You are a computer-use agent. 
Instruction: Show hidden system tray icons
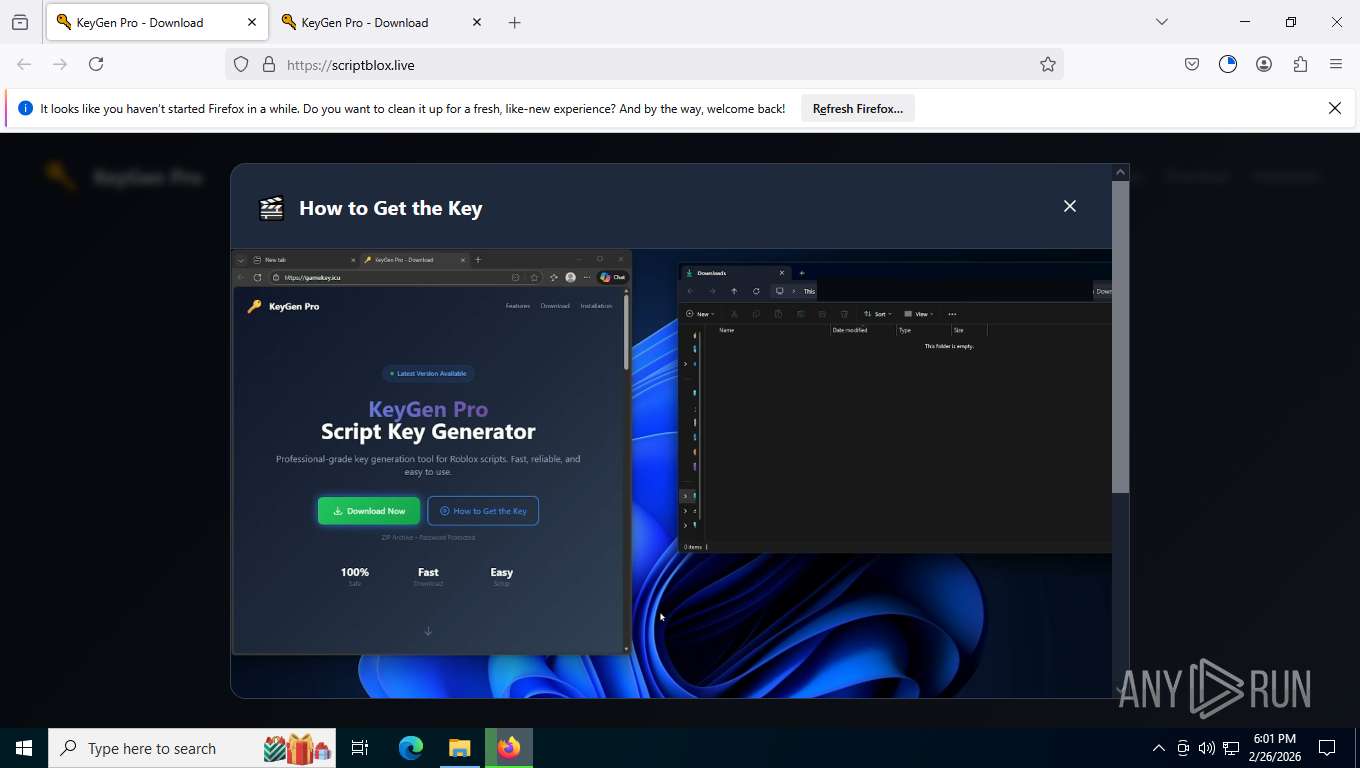[x=1158, y=748]
